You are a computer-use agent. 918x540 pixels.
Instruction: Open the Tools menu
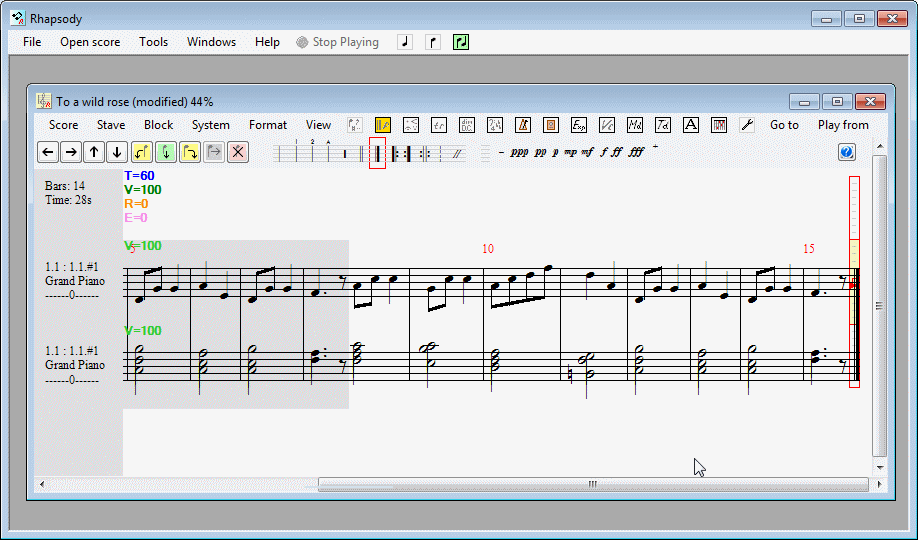pyautogui.click(x=153, y=42)
